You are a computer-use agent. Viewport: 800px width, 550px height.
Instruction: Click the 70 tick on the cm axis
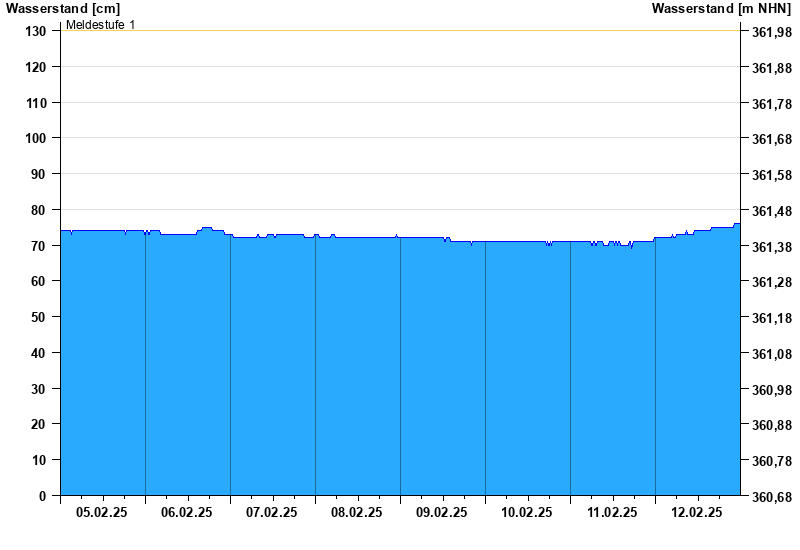[x=40, y=246]
